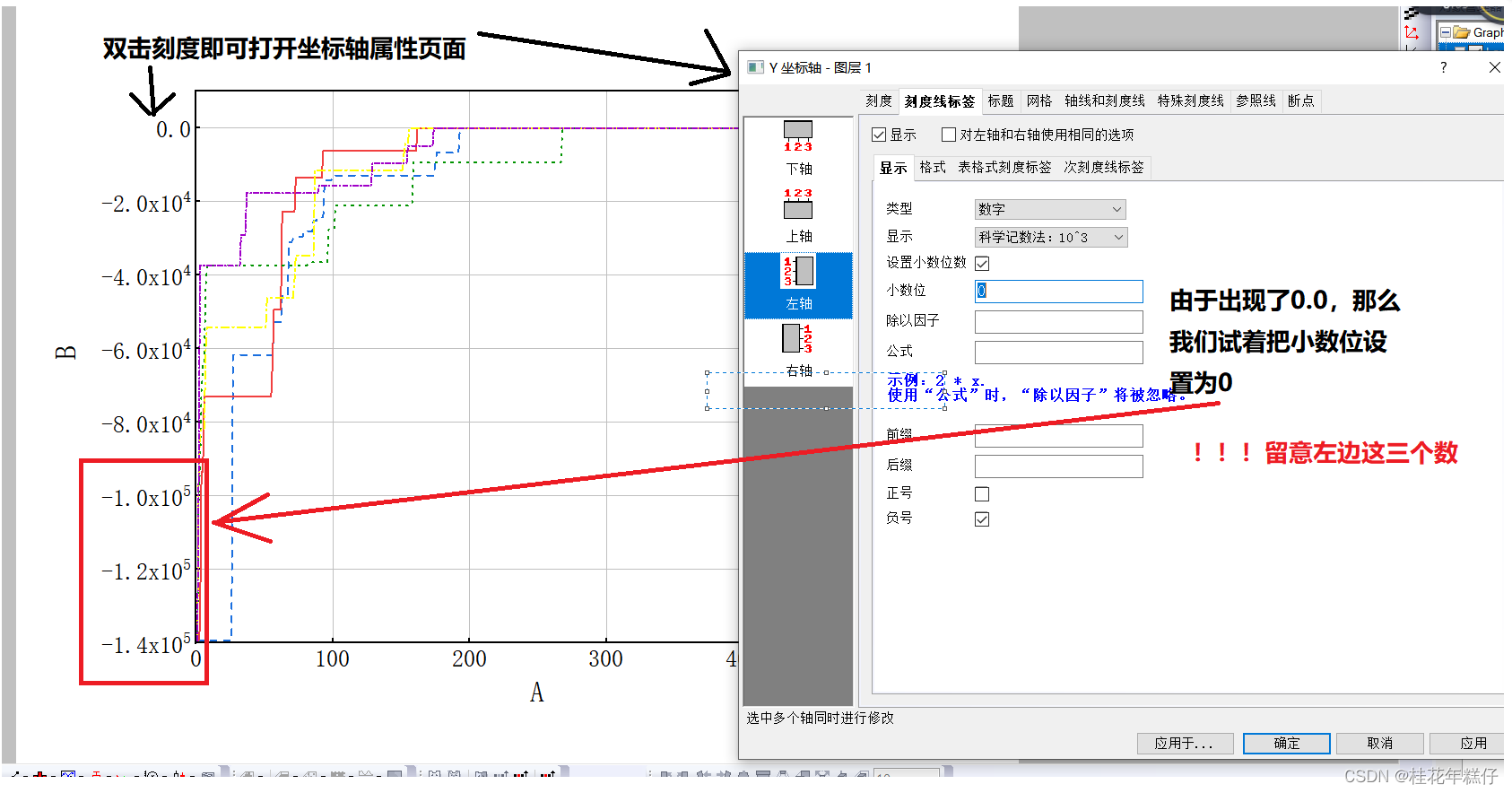
Task: Confirm with the 确定 button
Action: (x=1286, y=744)
